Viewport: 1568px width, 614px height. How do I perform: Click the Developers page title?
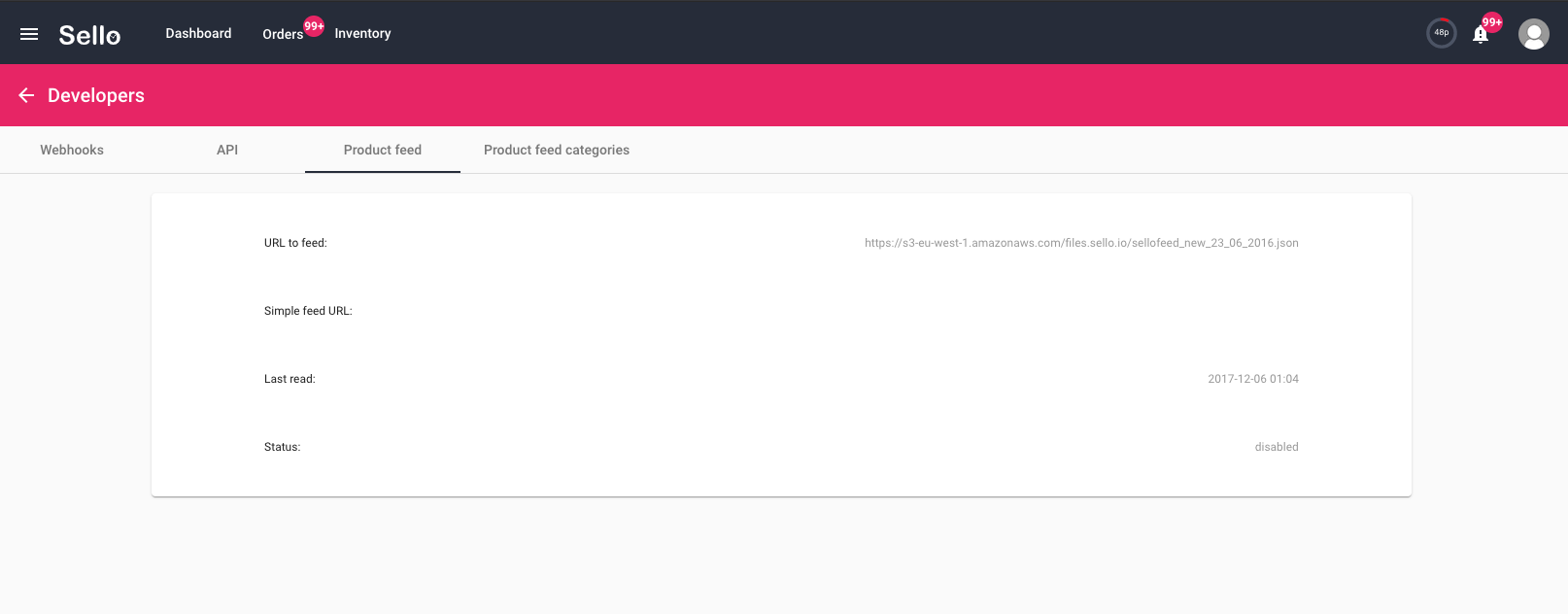click(x=96, y=95)
